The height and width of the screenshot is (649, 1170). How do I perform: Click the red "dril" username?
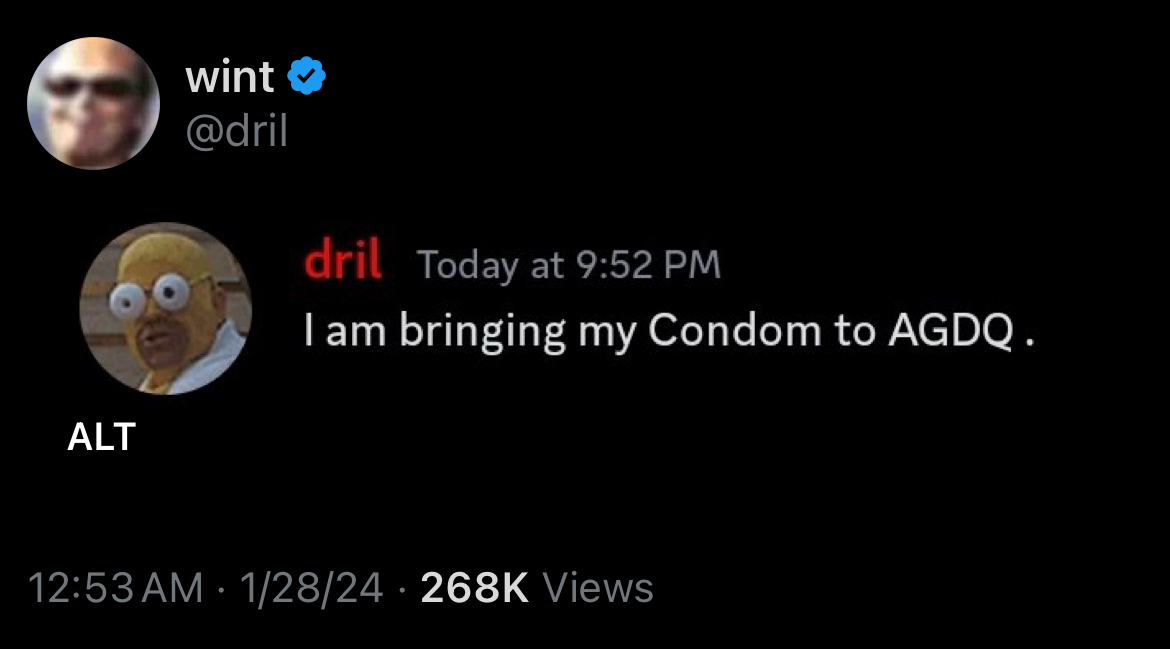pyautogui.click(x=343, y=262)
